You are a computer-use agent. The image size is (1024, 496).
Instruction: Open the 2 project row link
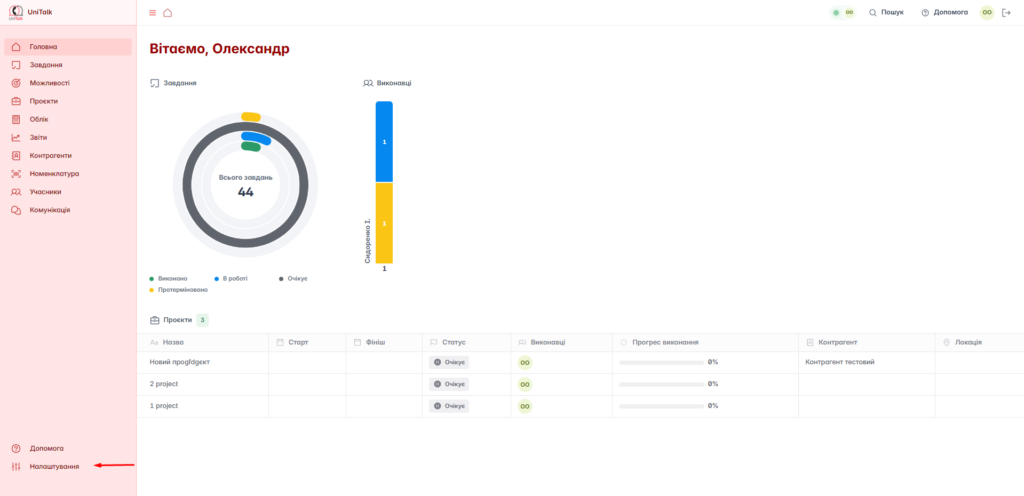(x=164, y=384)
